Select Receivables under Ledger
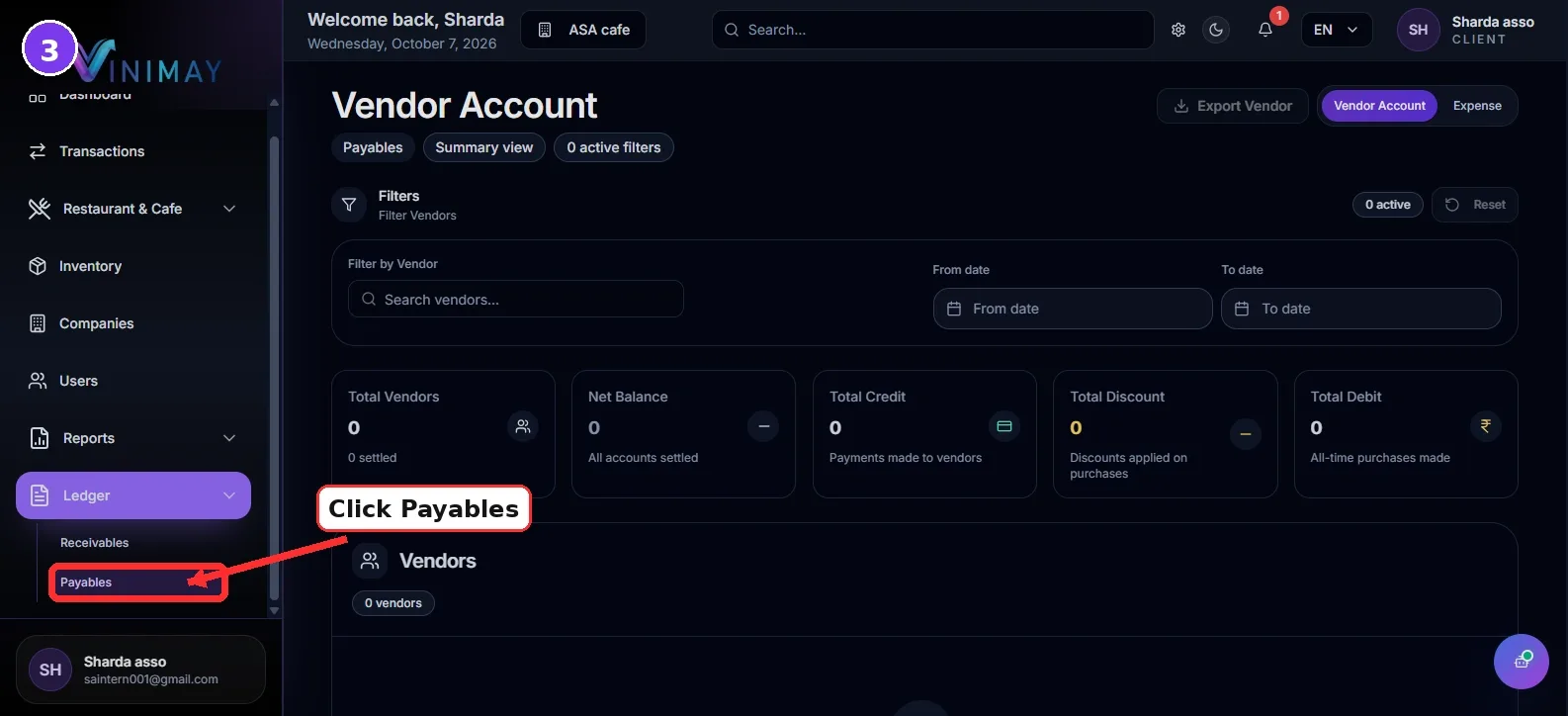The width and height of the screenshot is (1568, 716). tap(95, 543)
